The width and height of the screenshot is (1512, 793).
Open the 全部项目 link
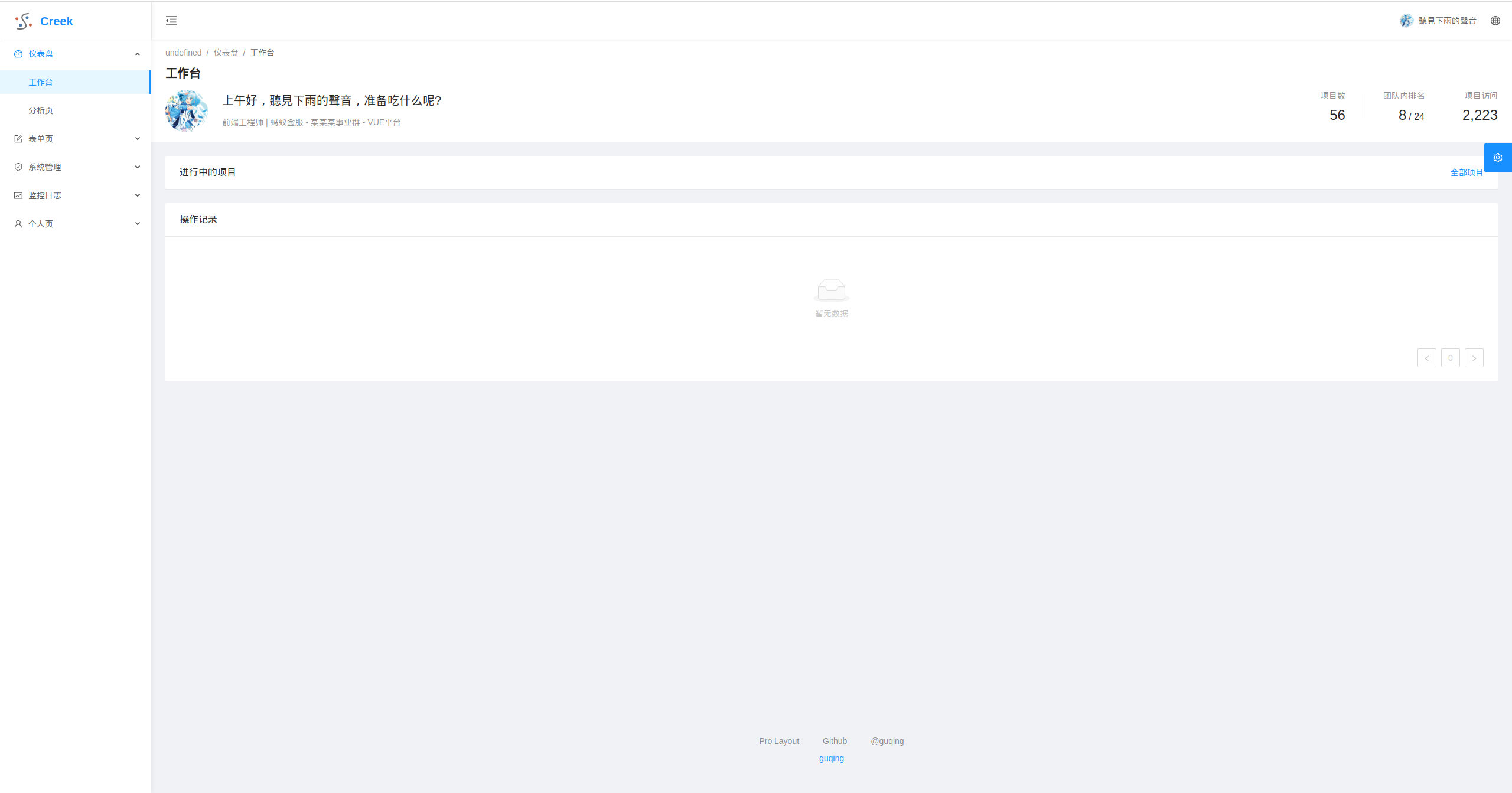(1466, 172)
